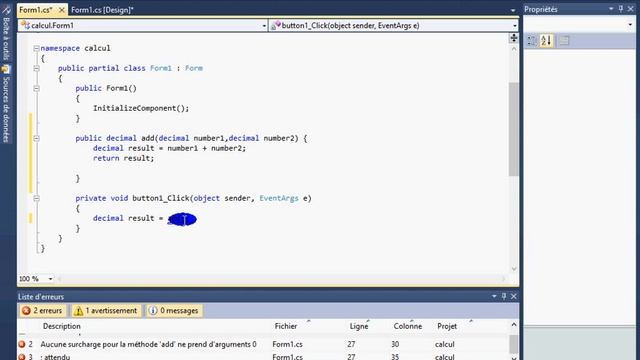The height and width of the screenshot is (360, 640).
Task: Click the EventArgs type in the code
Action: pyautogui.click(x=279, y=198)
